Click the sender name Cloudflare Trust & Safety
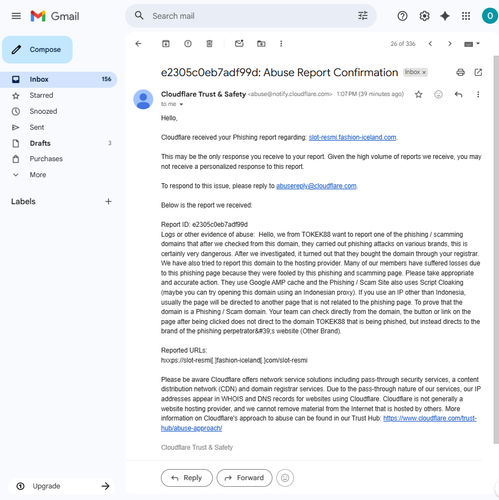This screenshot has width=499, height=500. click(x=203, y=94)
